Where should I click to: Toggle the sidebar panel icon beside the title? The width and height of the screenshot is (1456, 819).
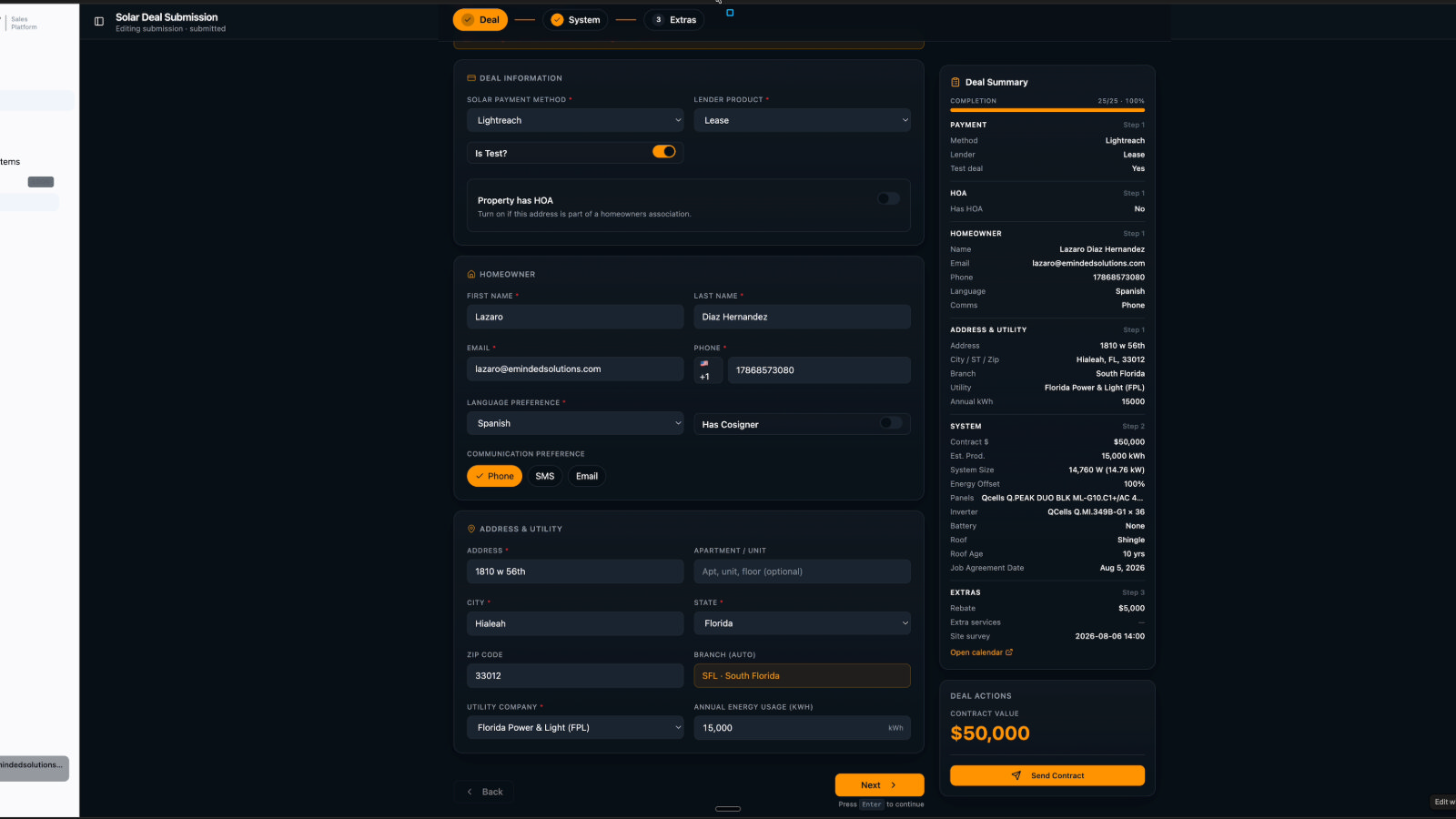(99, 21)
